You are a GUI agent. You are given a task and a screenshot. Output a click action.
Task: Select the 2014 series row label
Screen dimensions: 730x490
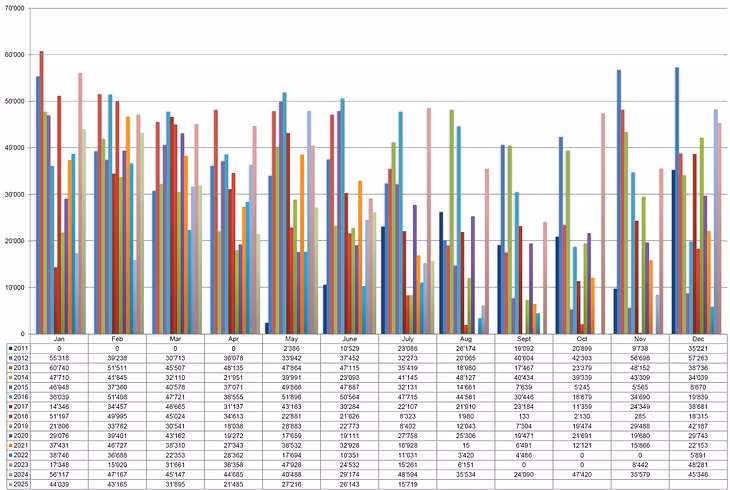[x=22, y=378]
